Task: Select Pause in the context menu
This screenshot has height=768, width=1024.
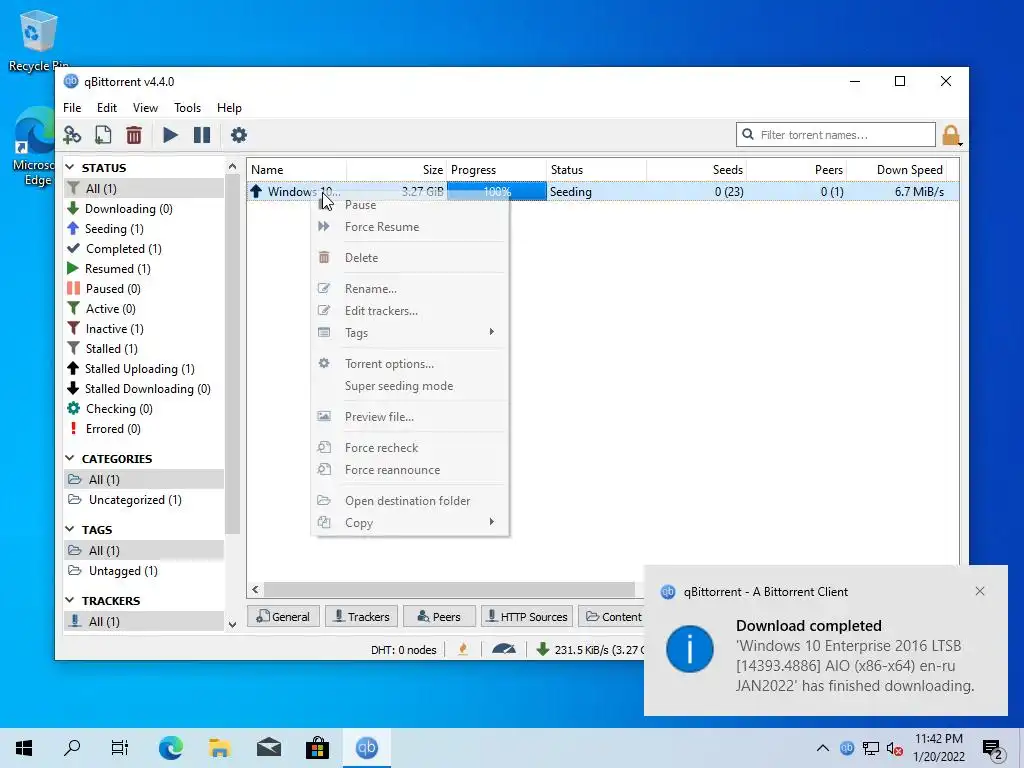Action: pyautogui.click(x=409, y=205)
